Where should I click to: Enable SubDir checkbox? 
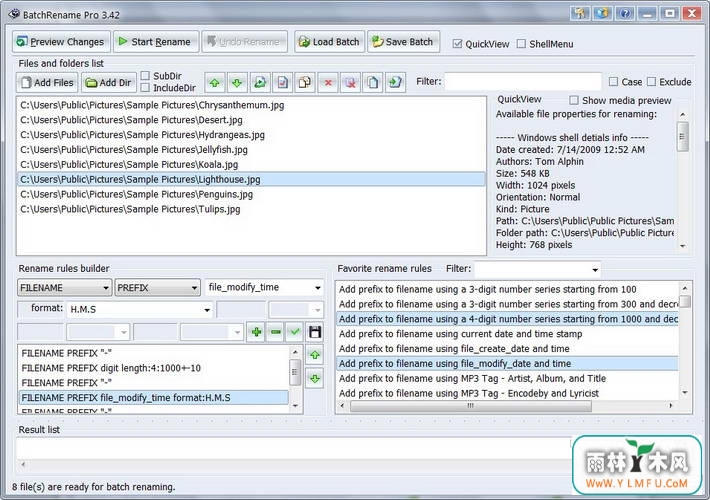[145, 76]
